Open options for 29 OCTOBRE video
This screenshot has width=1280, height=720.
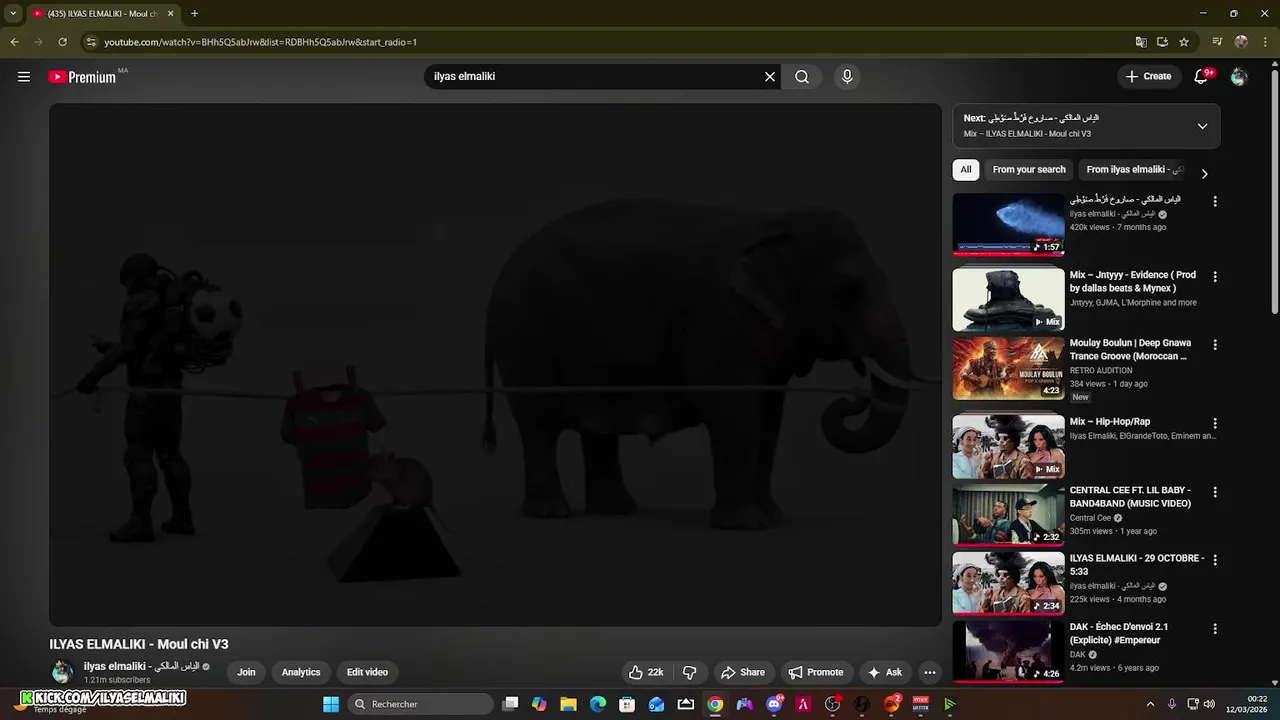pyautogui.click(x=1215, y=560)
